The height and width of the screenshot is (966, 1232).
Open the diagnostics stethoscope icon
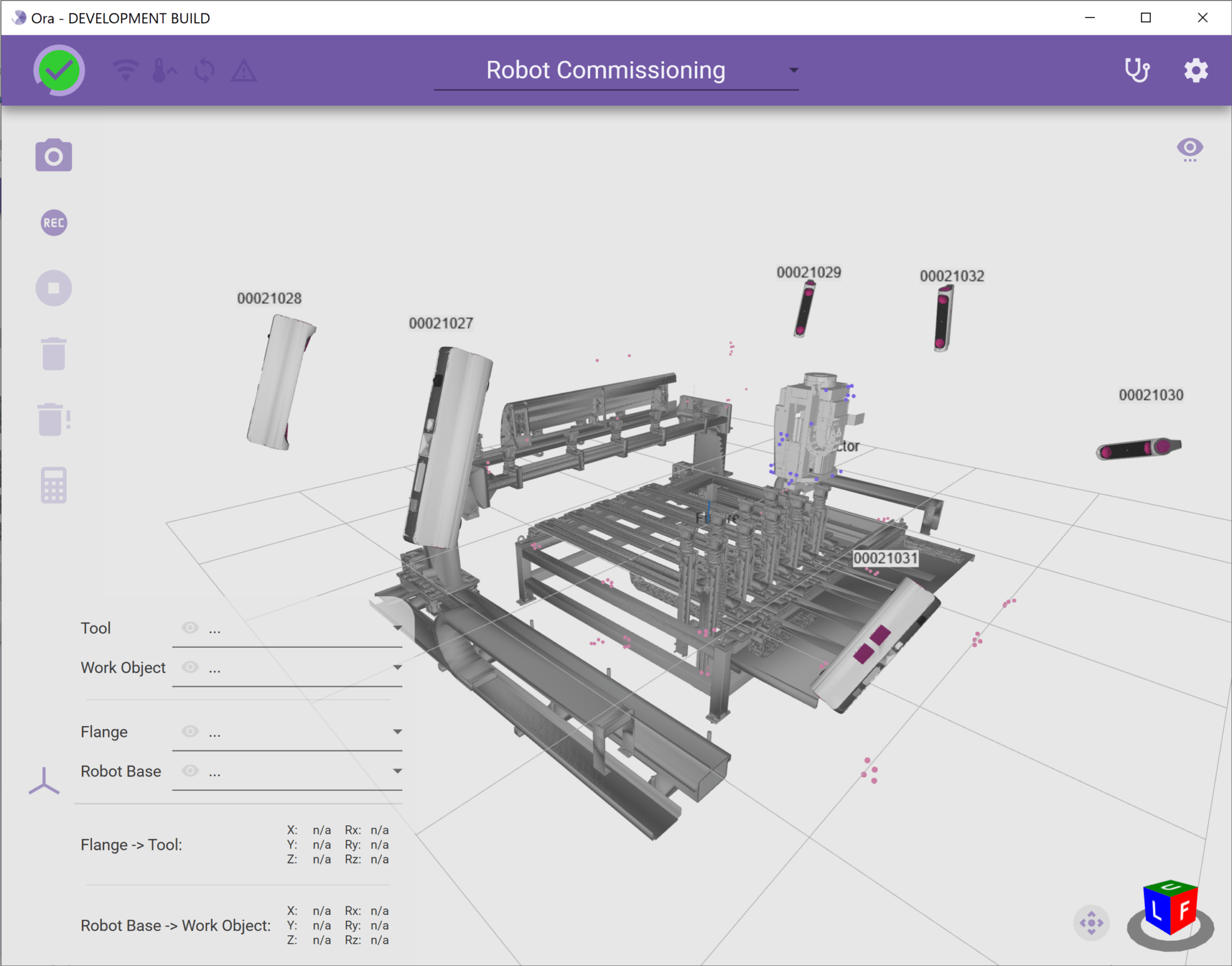pos(1137,70)
